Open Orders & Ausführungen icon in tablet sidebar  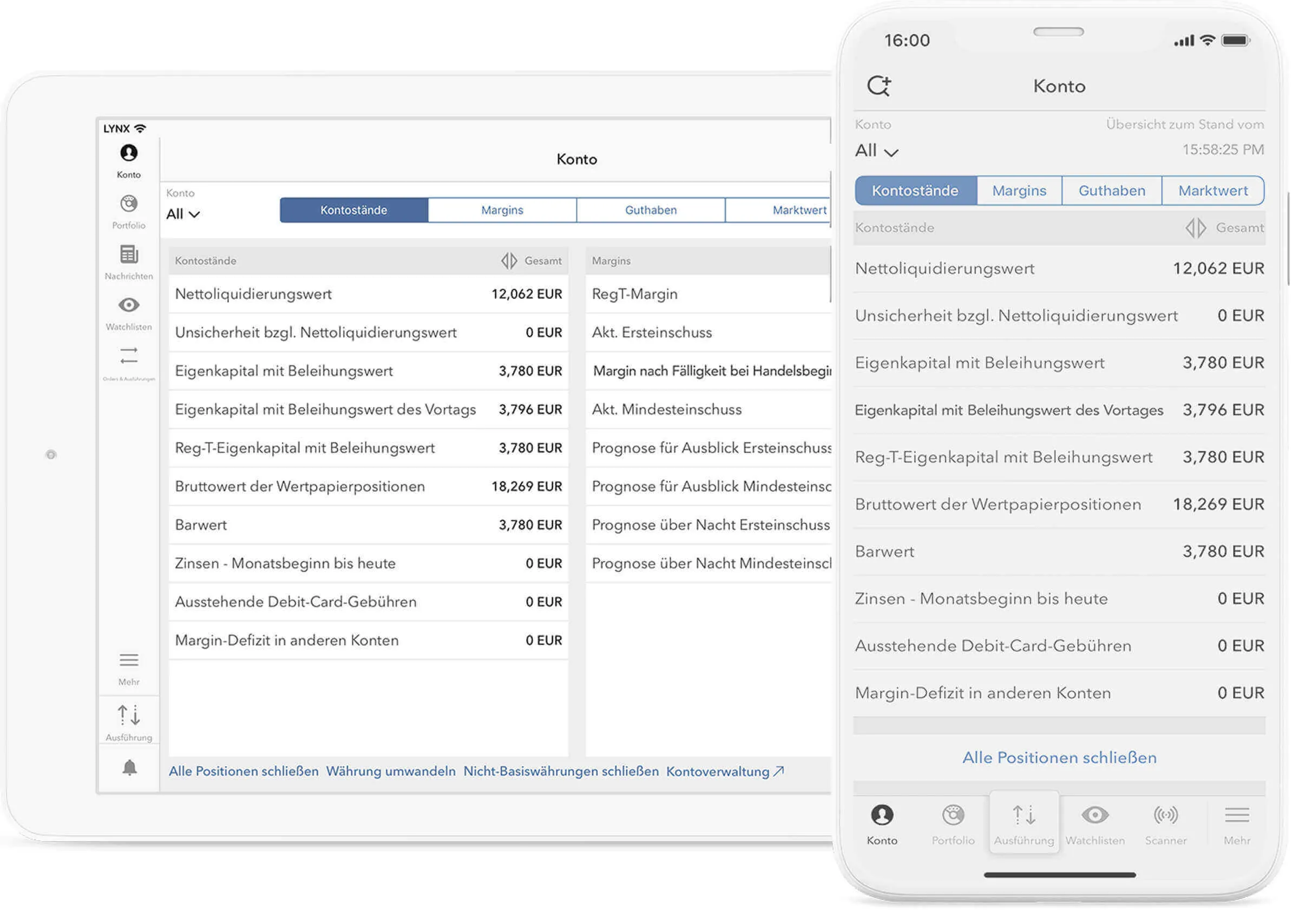pyautogui.click(x=128, y=363)
